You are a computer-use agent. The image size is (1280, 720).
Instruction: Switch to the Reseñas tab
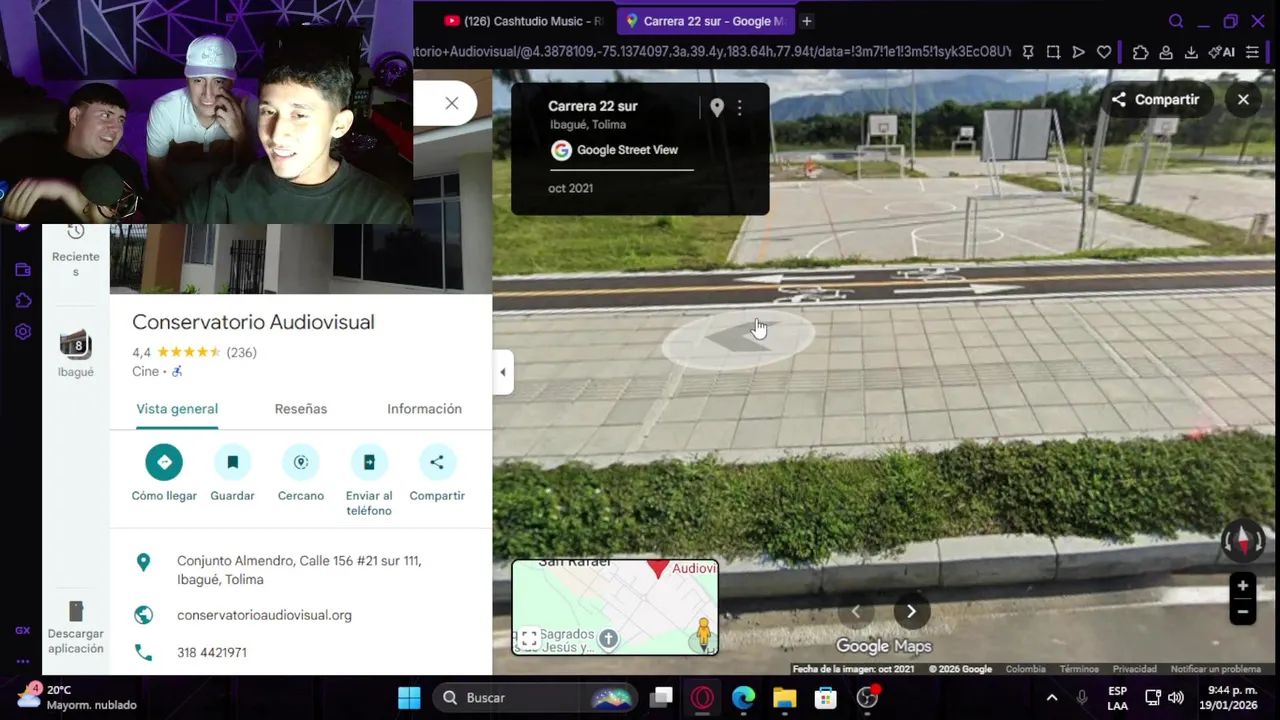point(301,409)
